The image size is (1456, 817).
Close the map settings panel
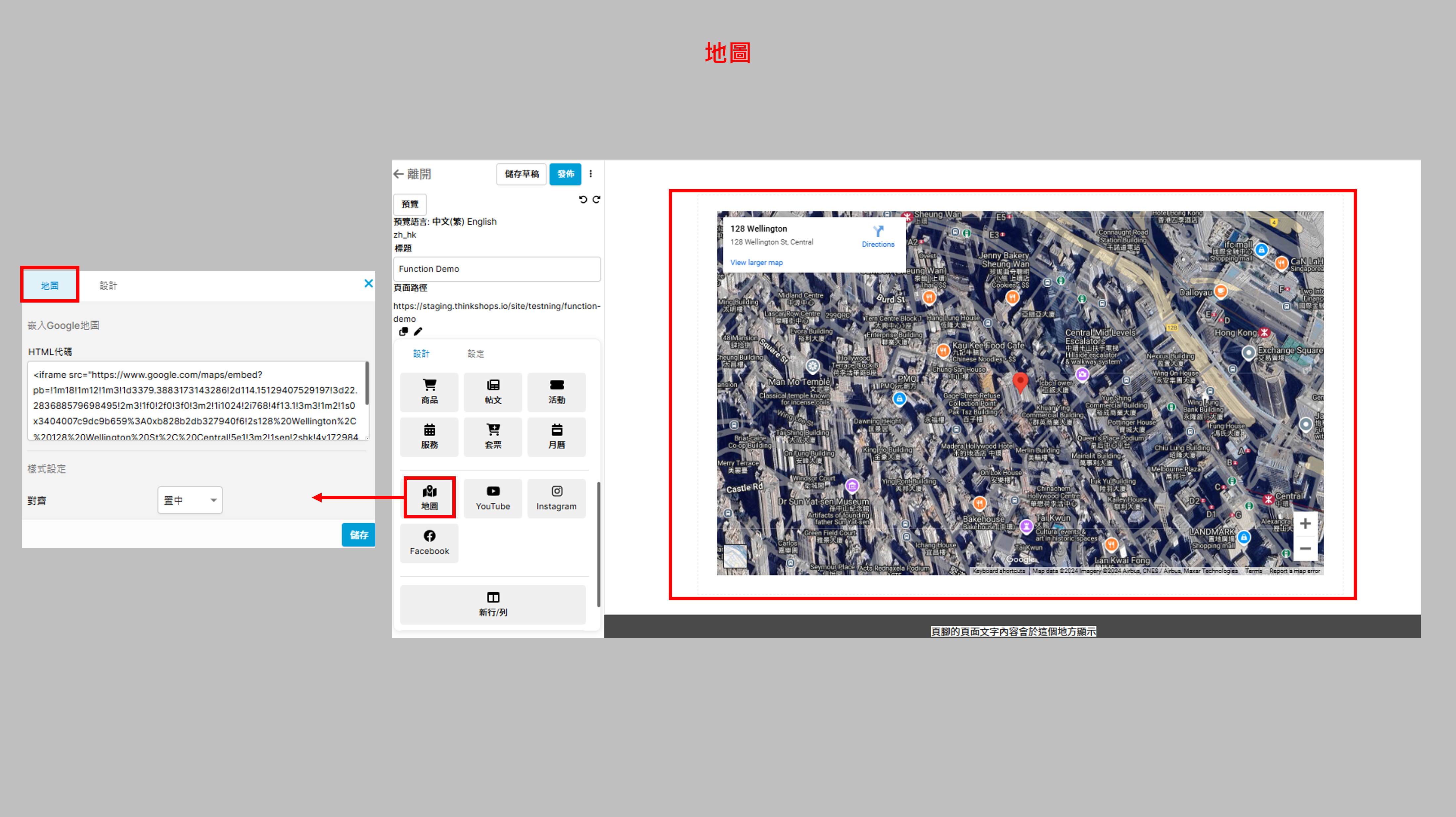pyautogui.click(x=369, y=283)
